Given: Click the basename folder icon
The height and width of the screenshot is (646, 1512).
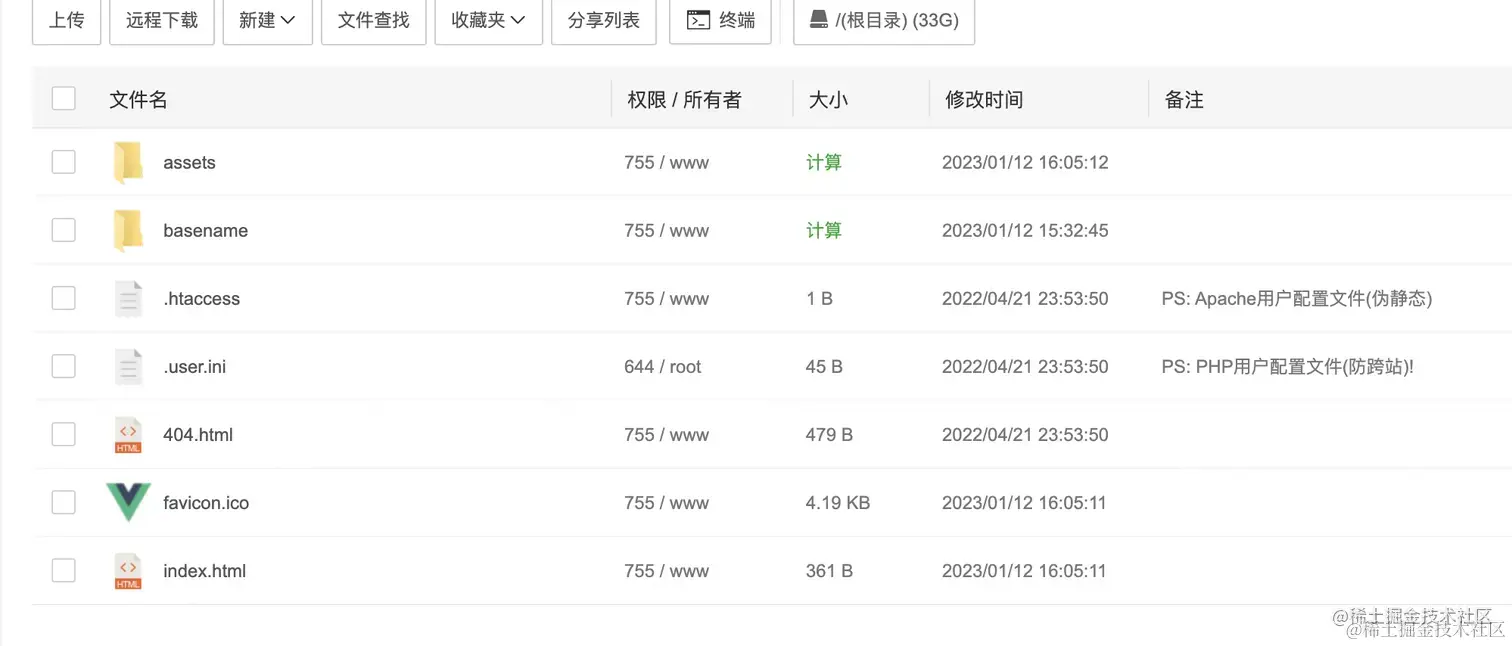Looking at the screenshot, I should pyautogui.click(x=128, y=231).
